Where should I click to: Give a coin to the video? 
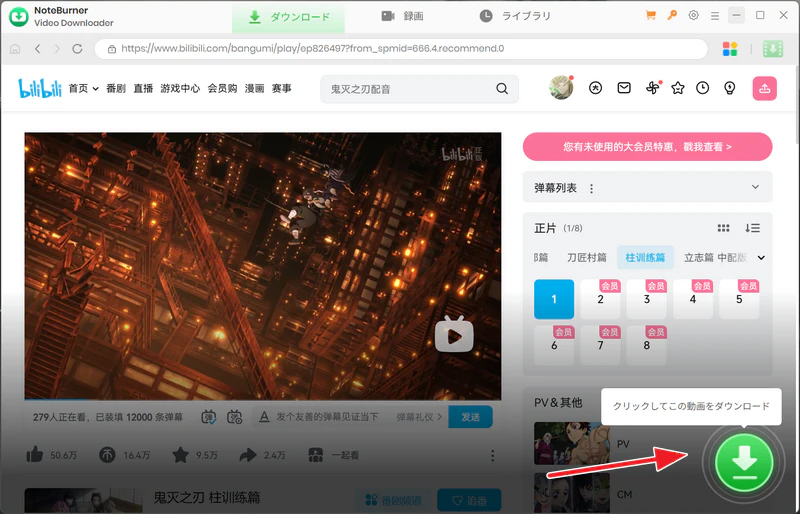pos(107,455)
